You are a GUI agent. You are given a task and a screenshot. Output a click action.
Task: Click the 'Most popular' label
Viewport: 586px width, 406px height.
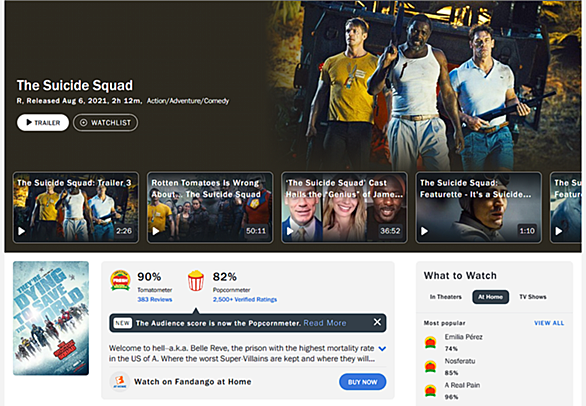click(444, 323)
